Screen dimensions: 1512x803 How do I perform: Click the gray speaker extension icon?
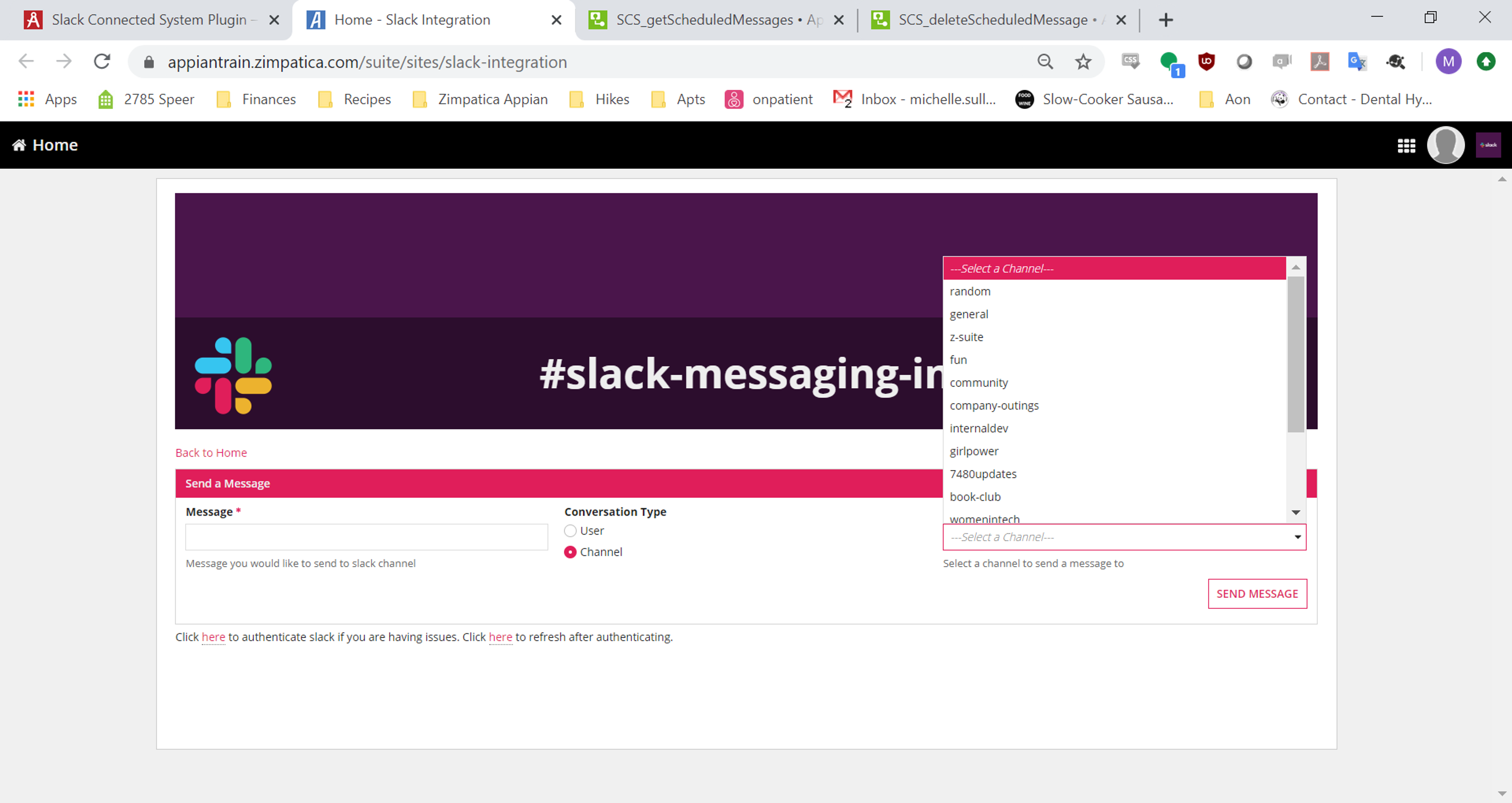(1282, 62)
